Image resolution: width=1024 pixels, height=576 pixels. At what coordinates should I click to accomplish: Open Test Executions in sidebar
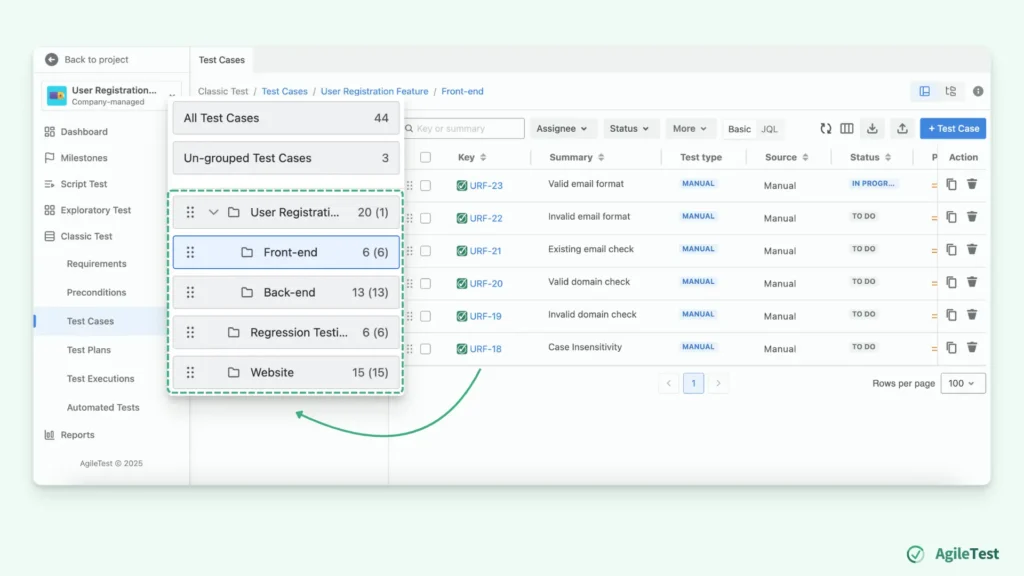point(100,379)
